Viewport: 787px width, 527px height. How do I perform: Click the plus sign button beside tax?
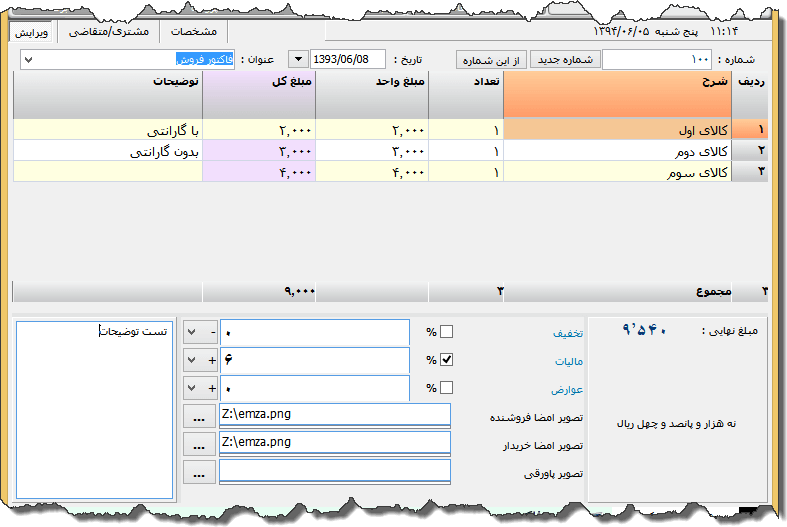pyautogui.click(x=213, y=360)
